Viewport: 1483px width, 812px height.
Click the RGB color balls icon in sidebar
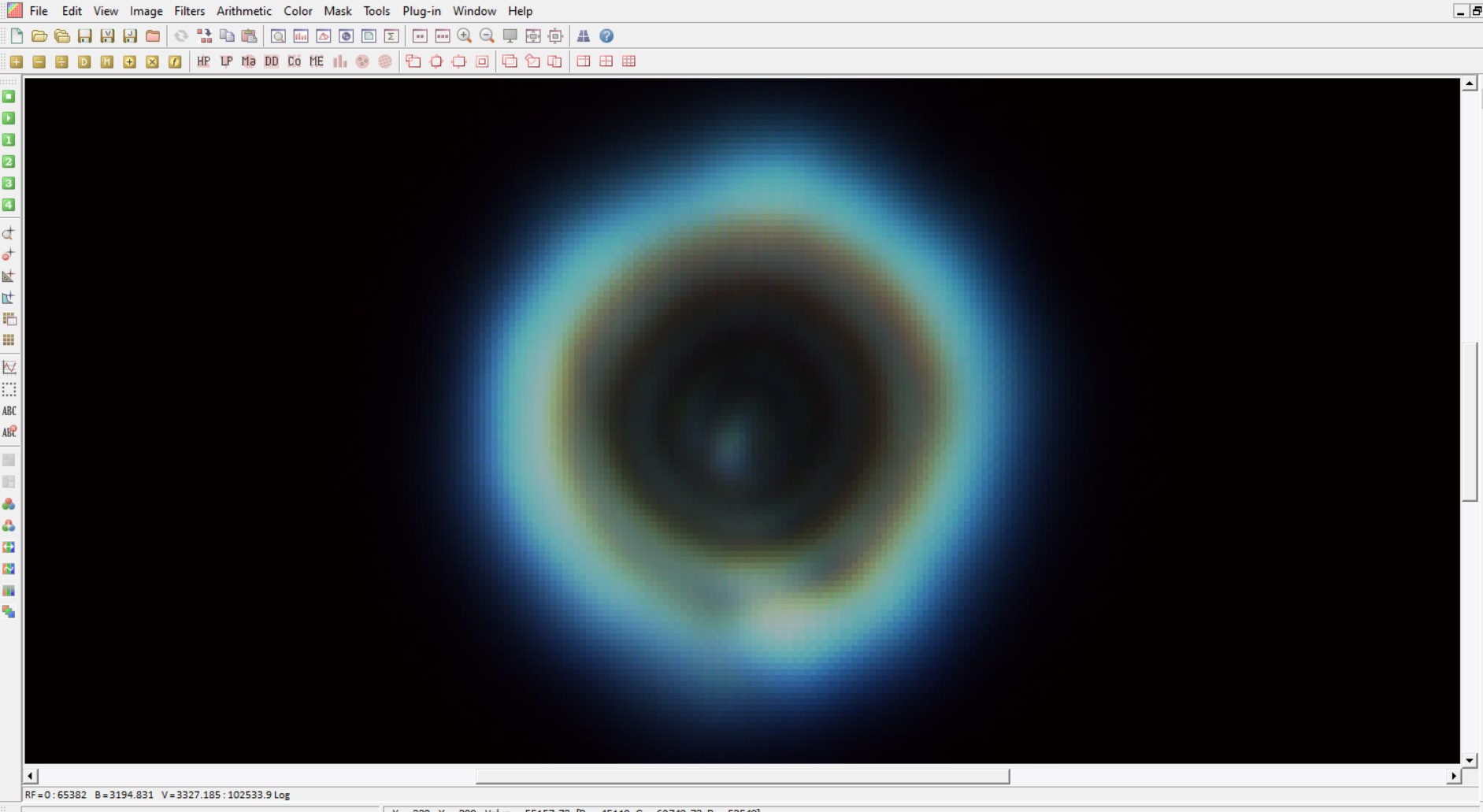pos(9,504)
